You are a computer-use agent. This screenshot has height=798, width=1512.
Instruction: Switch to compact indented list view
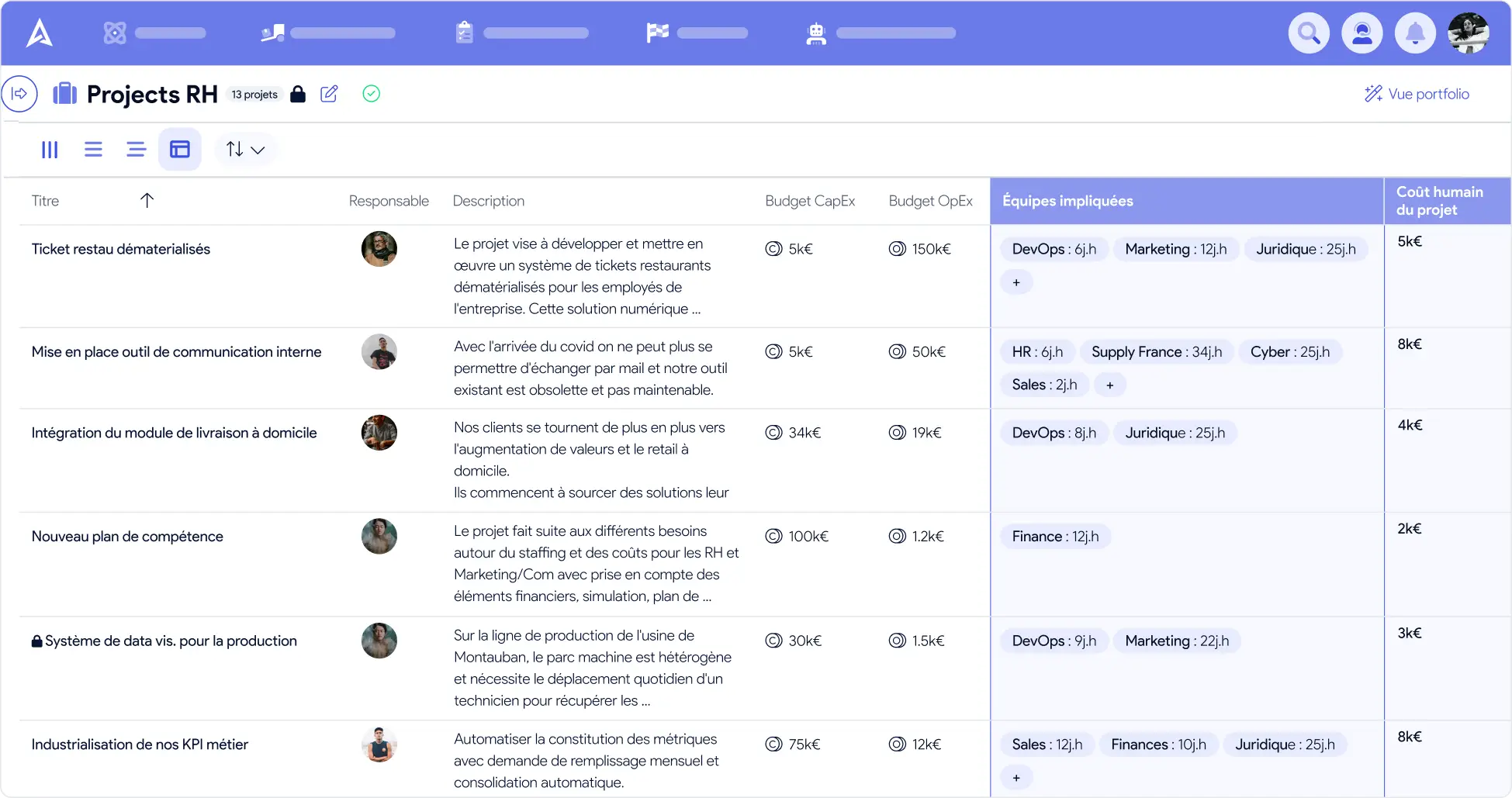coord(136,149)
